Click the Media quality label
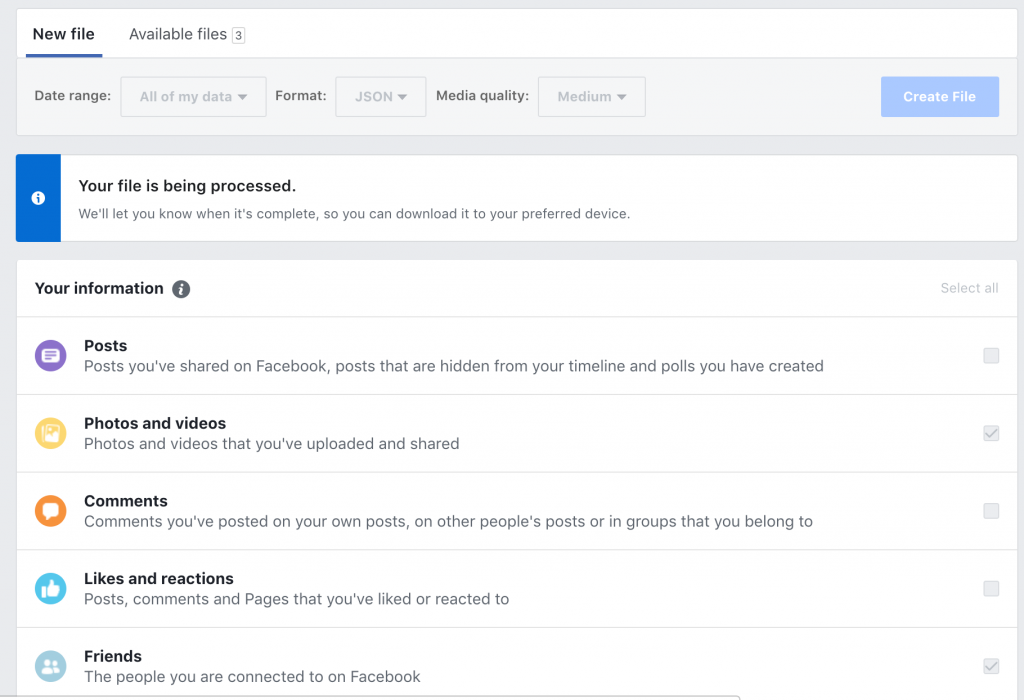 (x=483, y=95)
